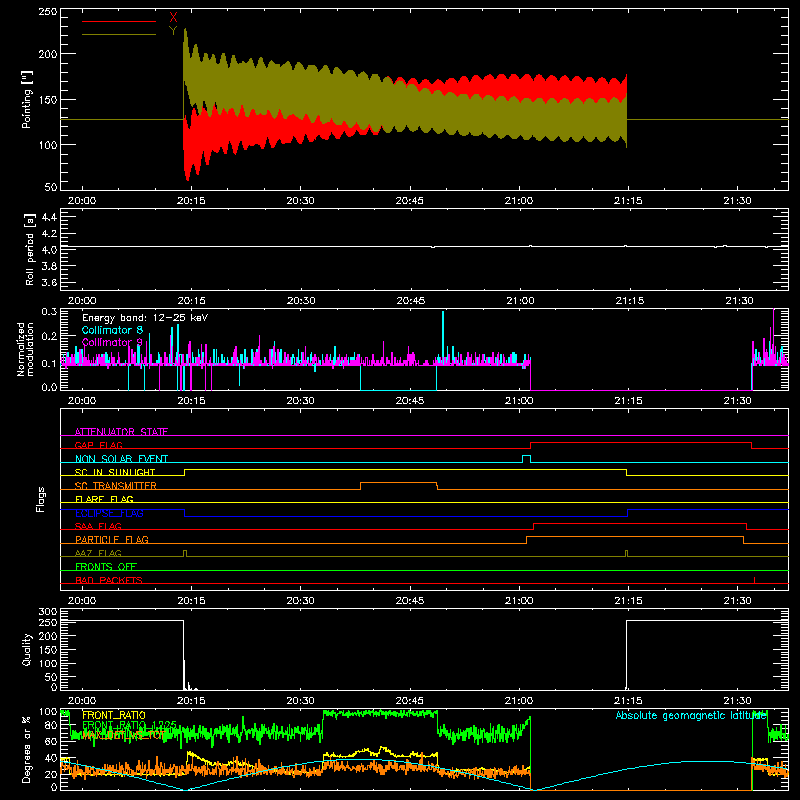
Task: Click the A47_FLAG spike near 20:15
Action: point(185,553)
